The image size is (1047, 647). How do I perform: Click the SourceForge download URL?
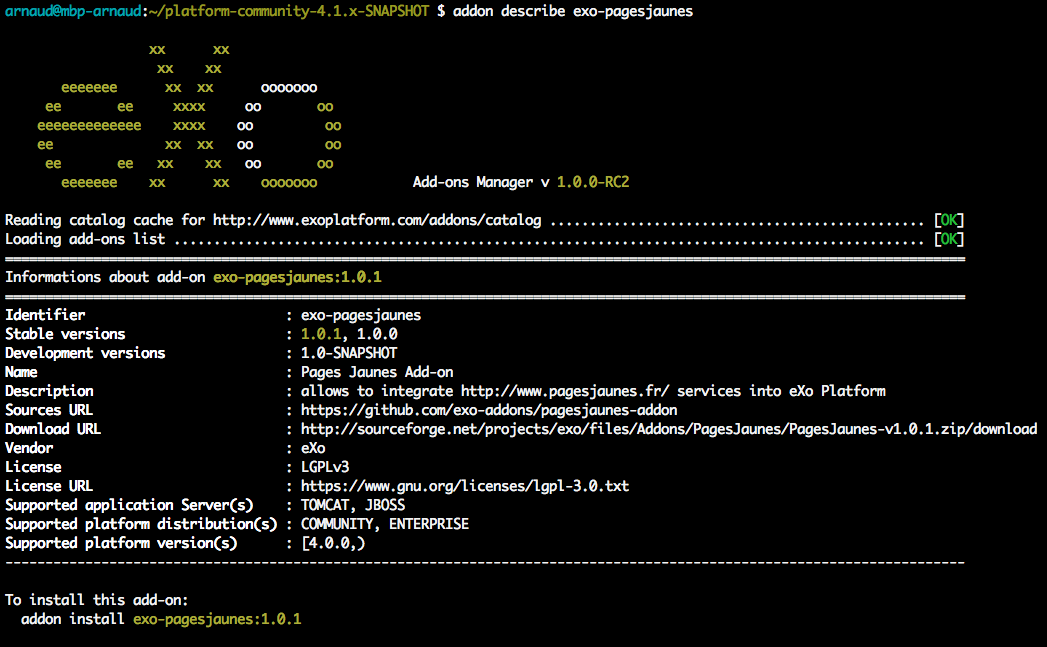(x=669, y=429)
